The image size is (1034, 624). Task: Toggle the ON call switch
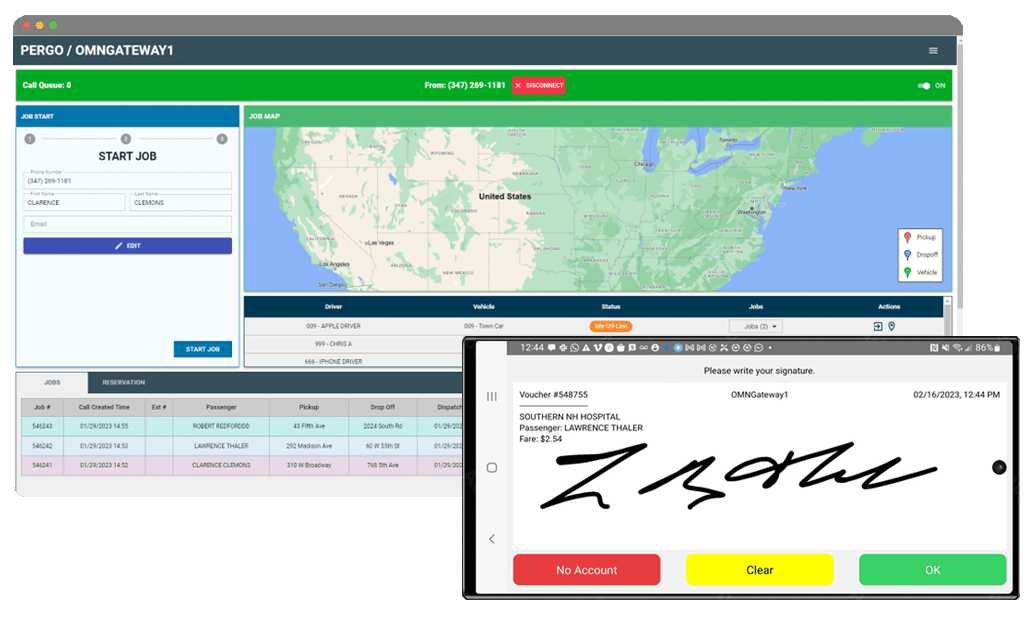[924, 86]
